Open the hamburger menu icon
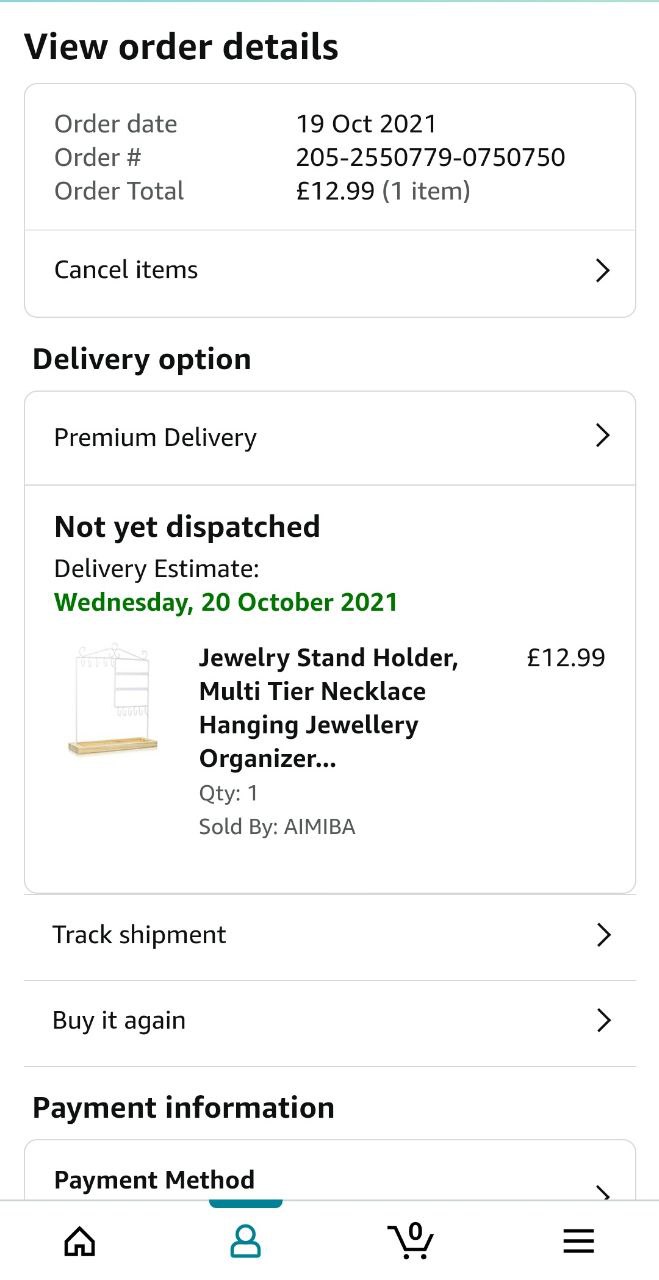Viewport: 659px width, 1280px height. click(578, 1241)
